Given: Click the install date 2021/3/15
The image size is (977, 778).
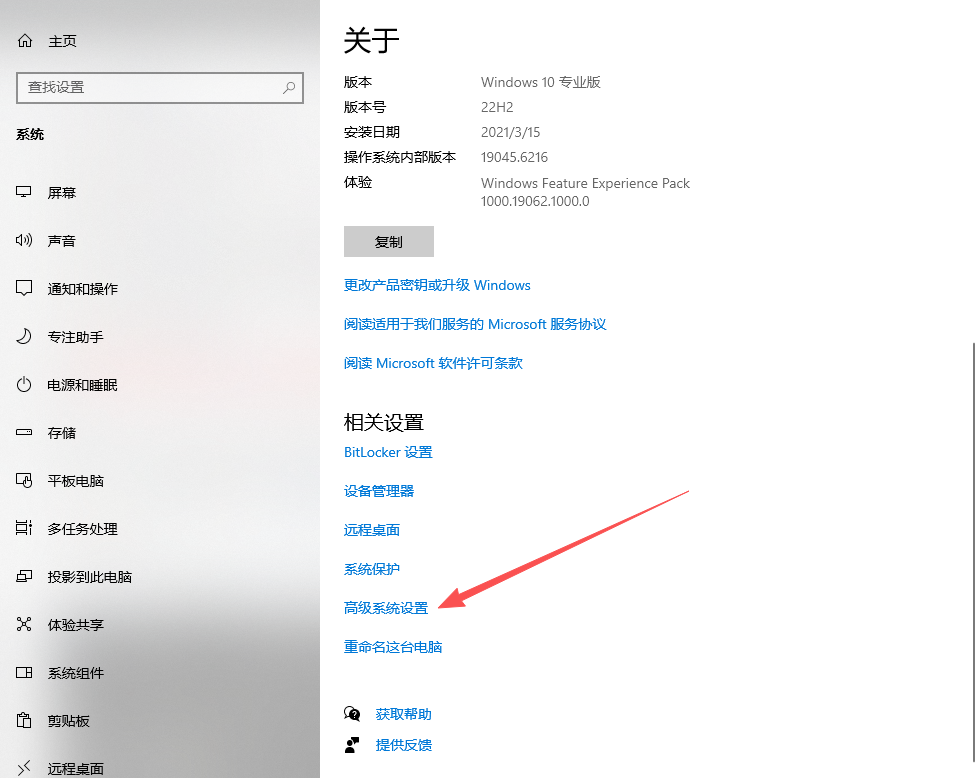Looking at the screenshot, I should click(x=510, y=132).
